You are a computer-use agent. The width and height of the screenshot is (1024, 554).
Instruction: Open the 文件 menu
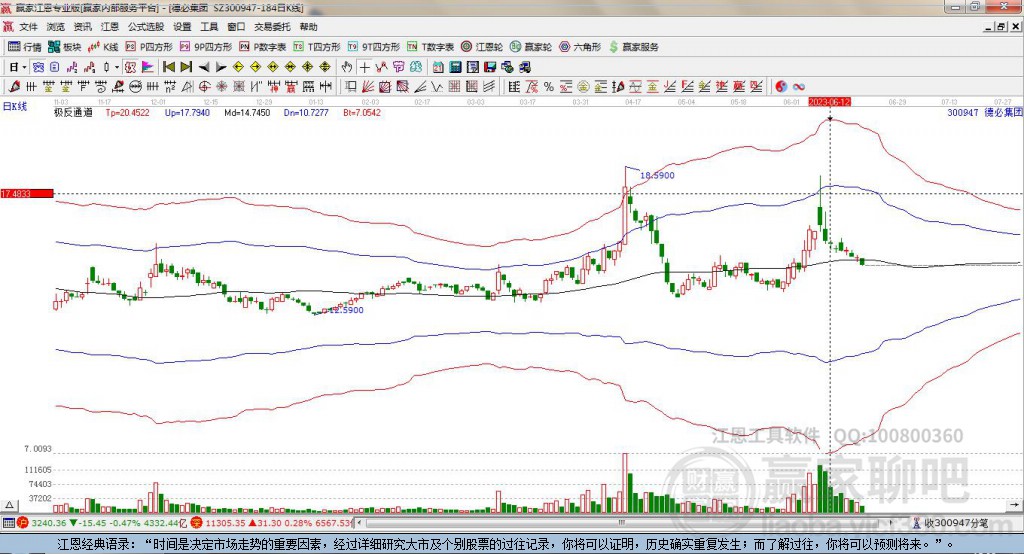[28, 27]
